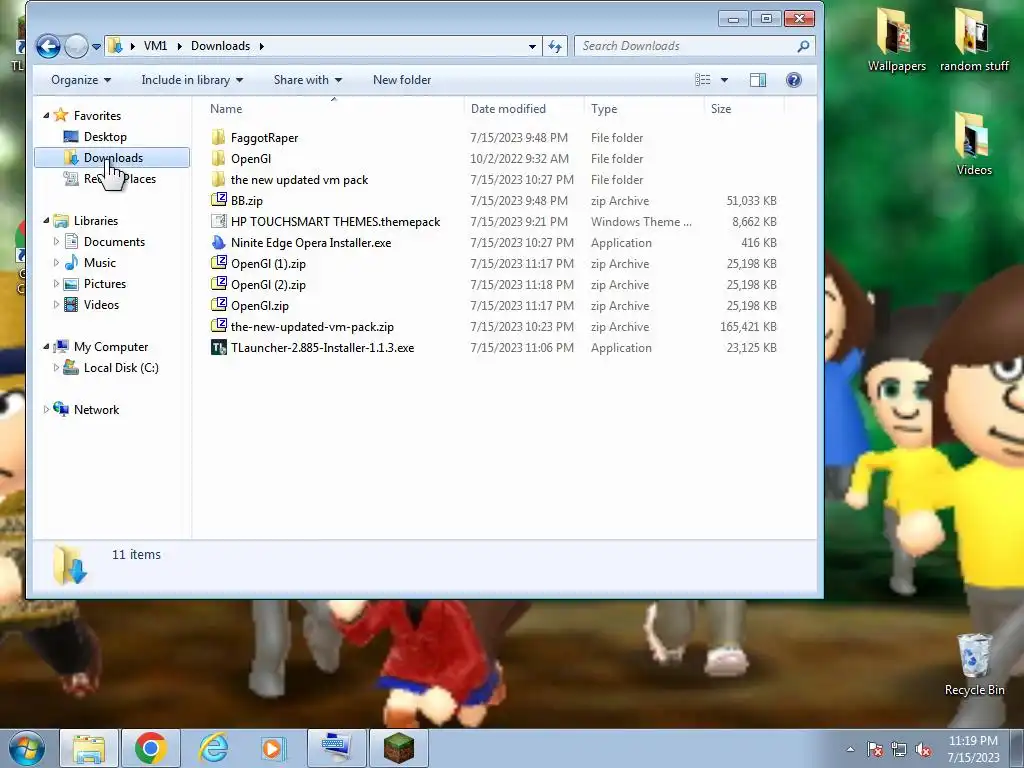Select the Pictures library
The height and width of the screenshot is (768, 1024).
(104, 283)
